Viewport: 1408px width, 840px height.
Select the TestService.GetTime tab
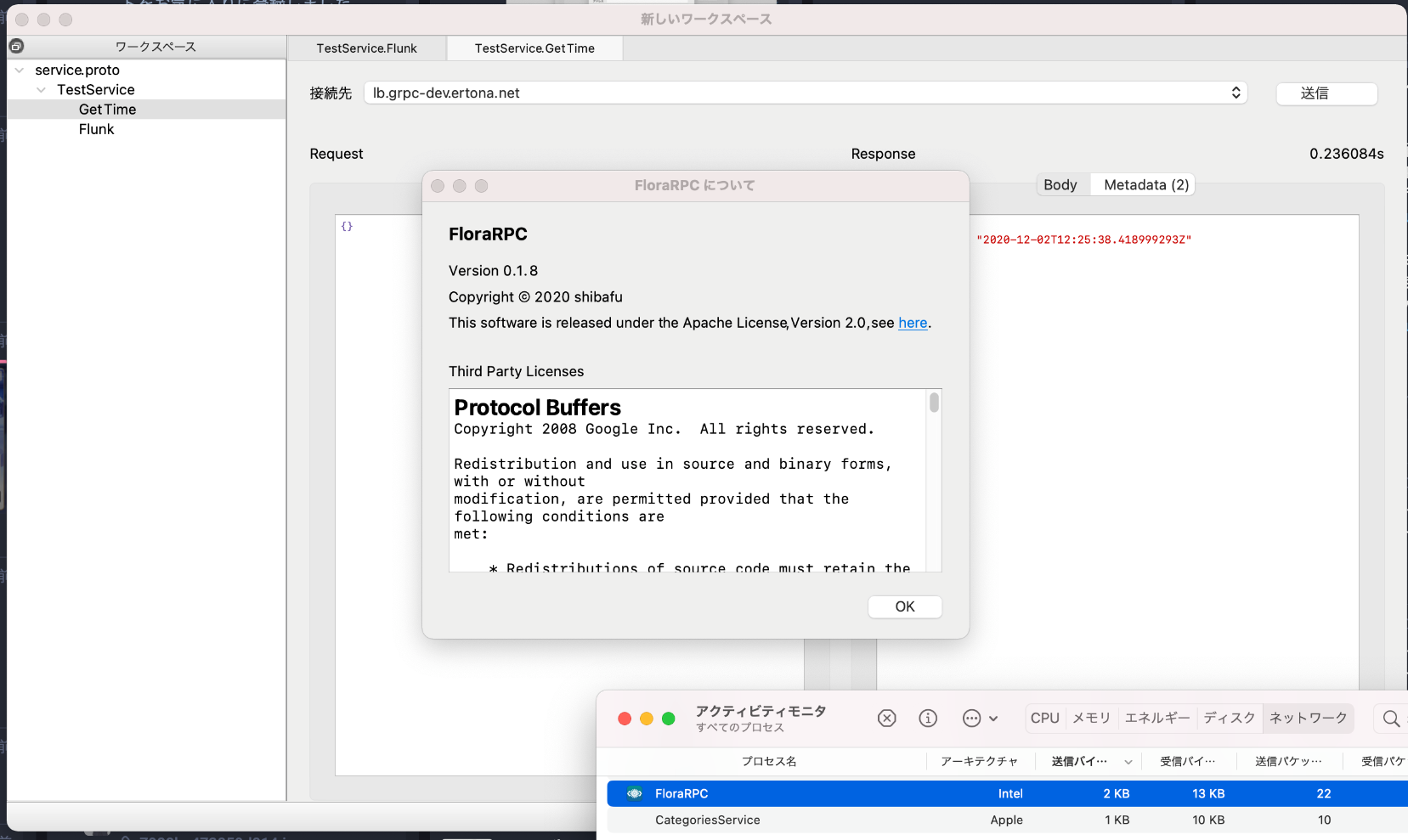pos(534,48)
